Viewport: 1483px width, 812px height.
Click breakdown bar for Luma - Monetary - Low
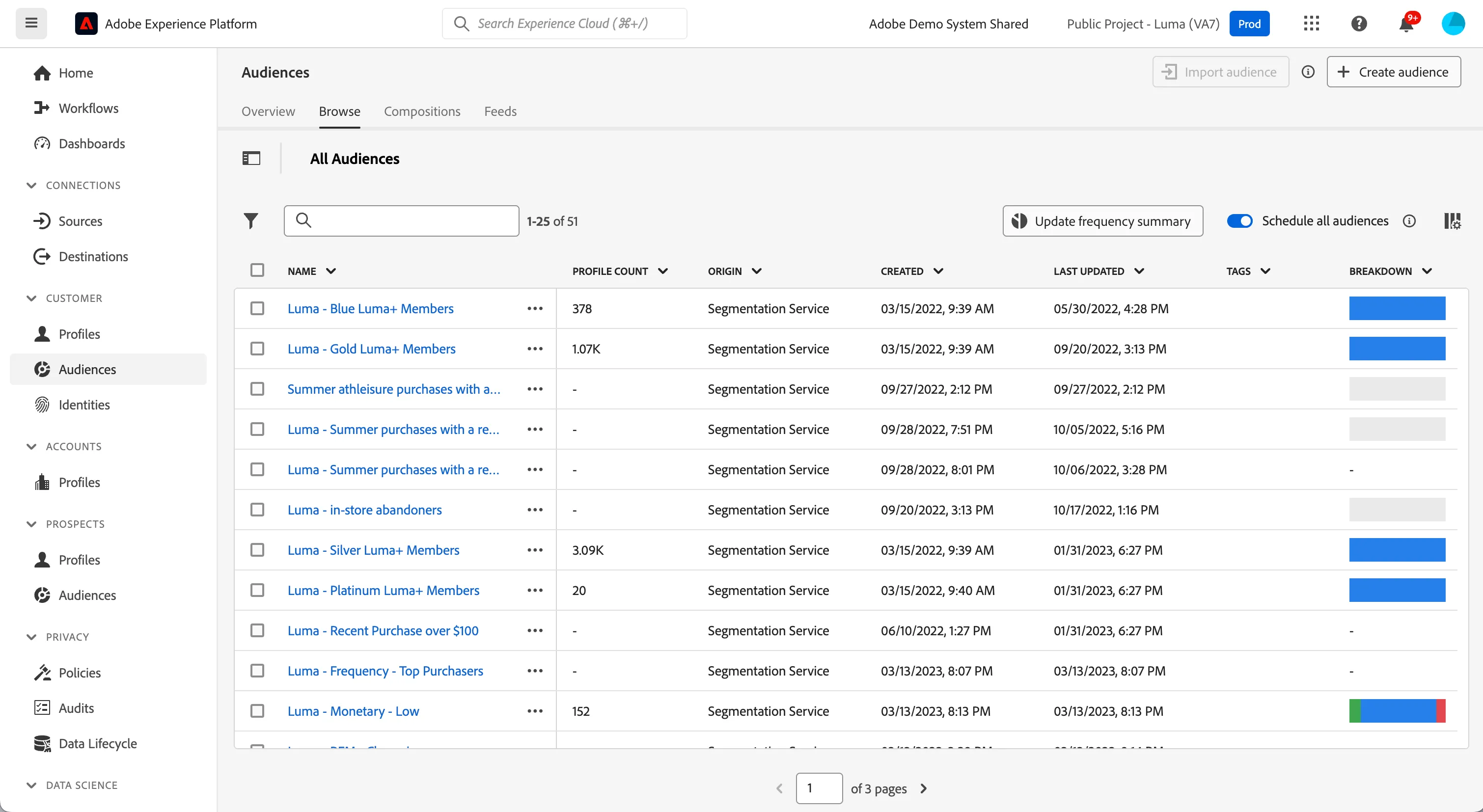1397,711
